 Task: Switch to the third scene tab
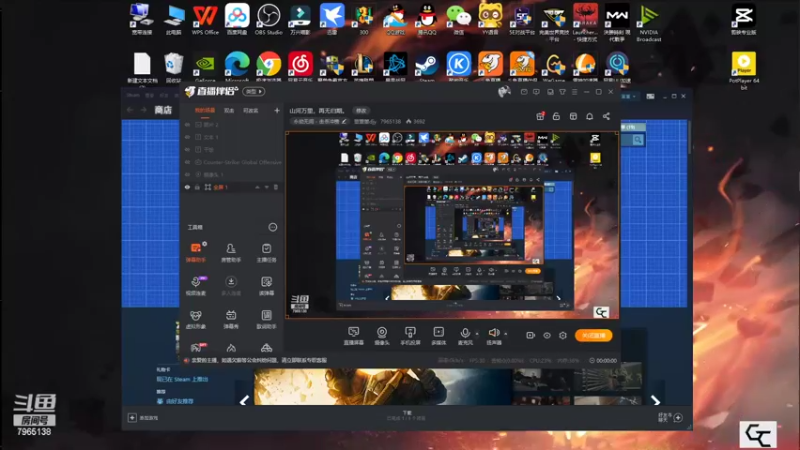(x=251, y=111)
